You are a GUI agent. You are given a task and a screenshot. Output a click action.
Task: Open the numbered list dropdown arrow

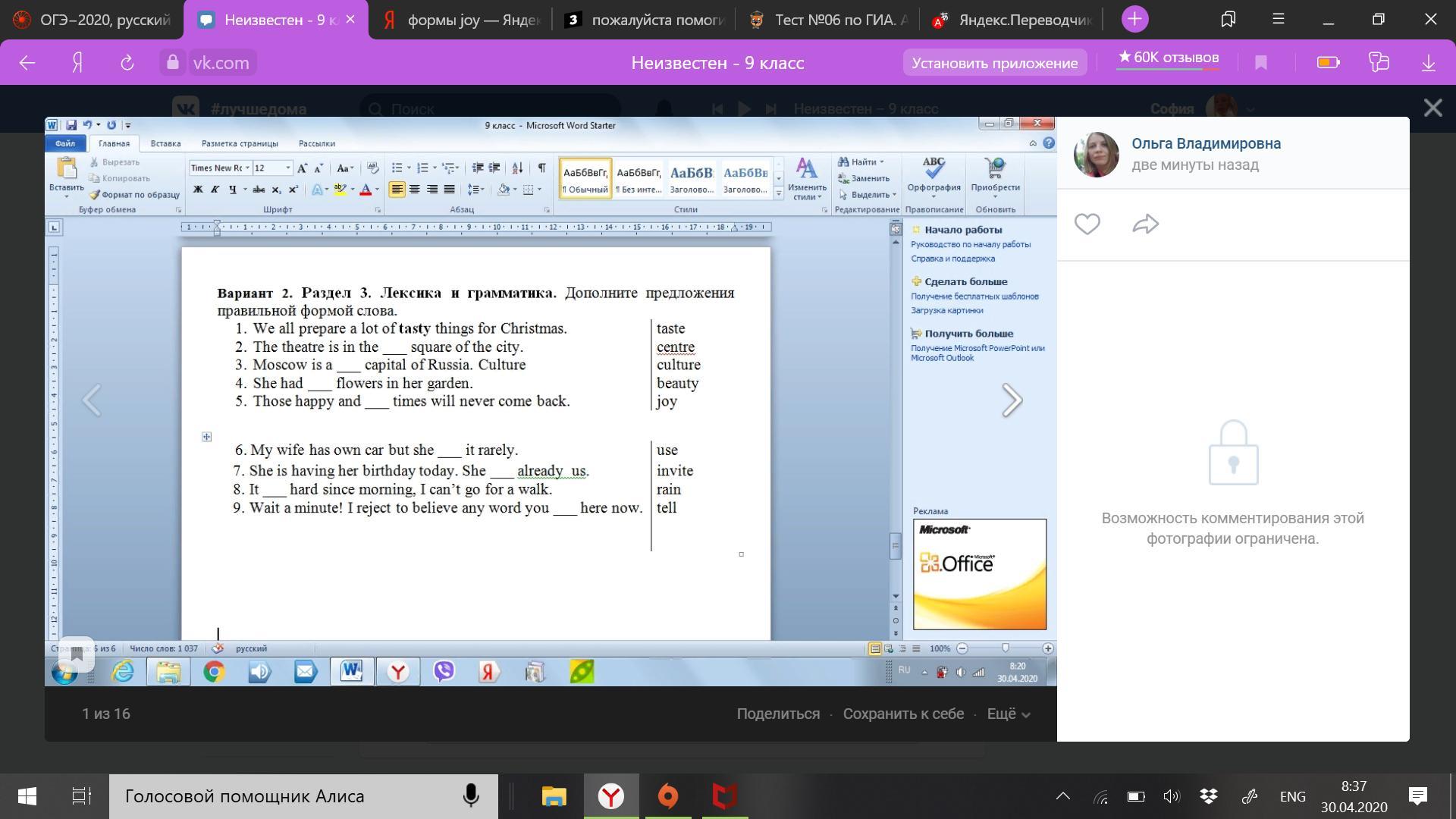coord(435,168)
